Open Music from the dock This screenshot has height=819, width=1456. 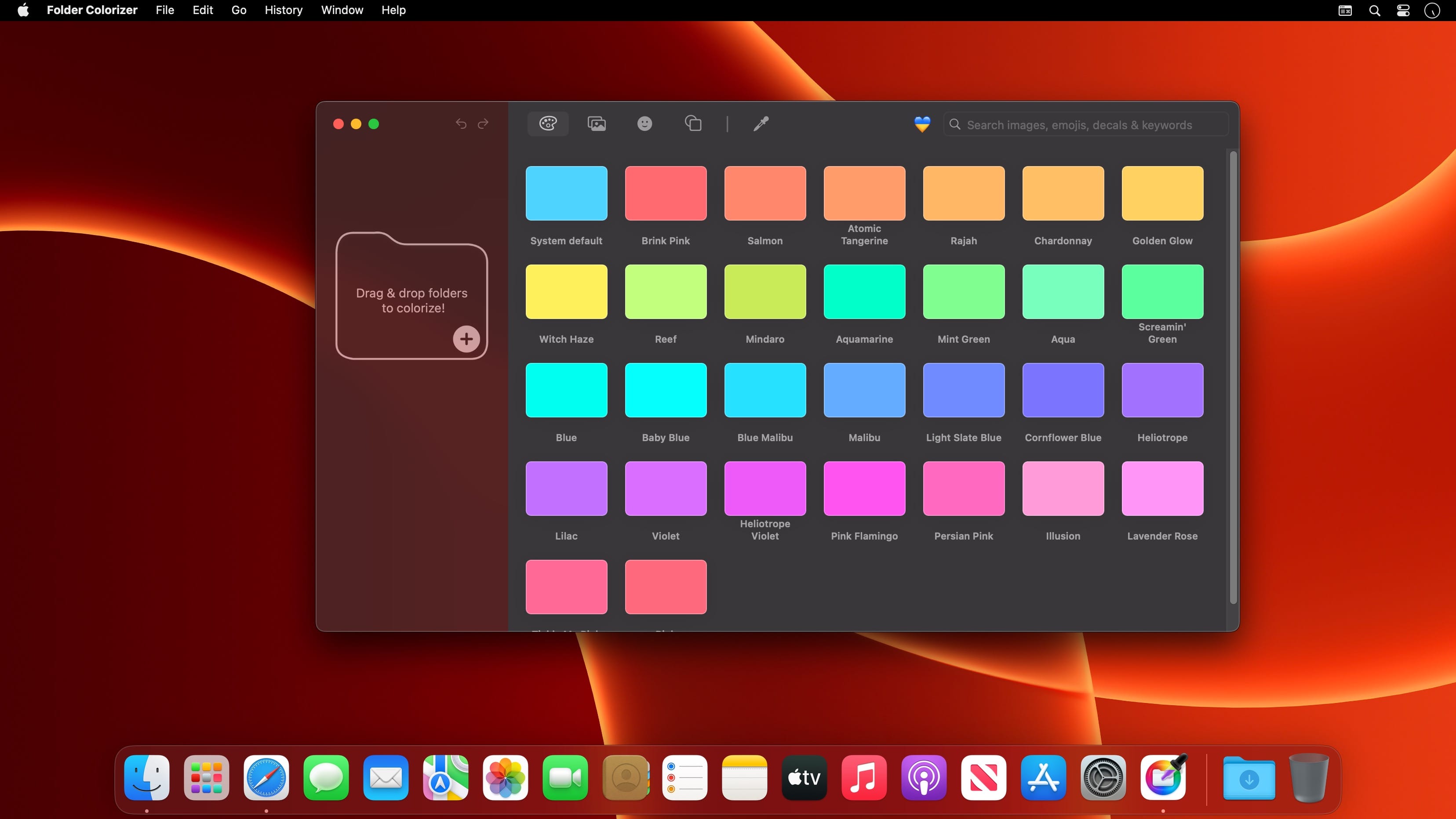(x=864, y=778)
